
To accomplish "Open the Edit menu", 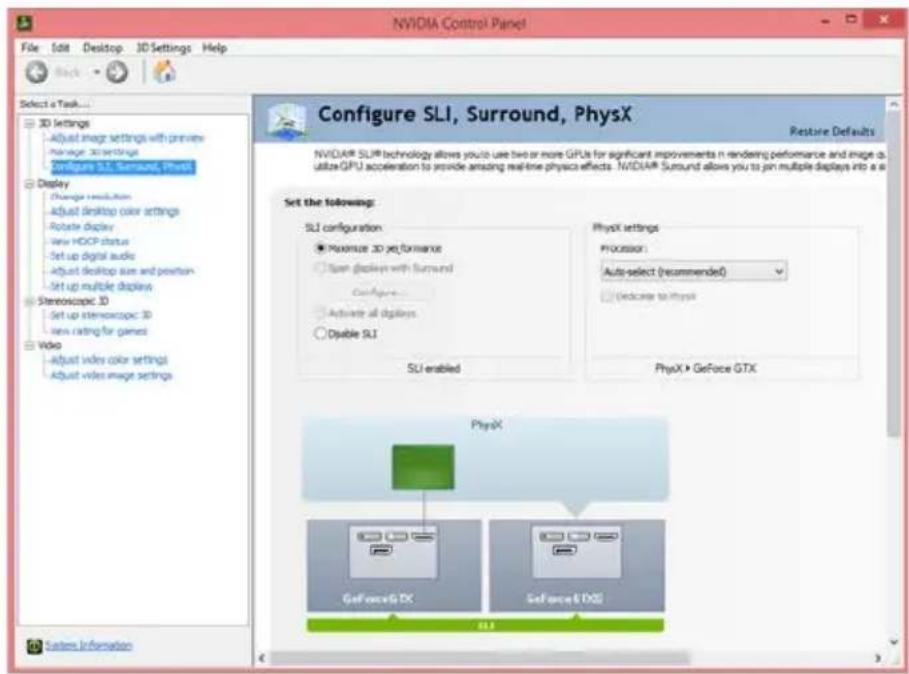I will (x=60, y=48).
